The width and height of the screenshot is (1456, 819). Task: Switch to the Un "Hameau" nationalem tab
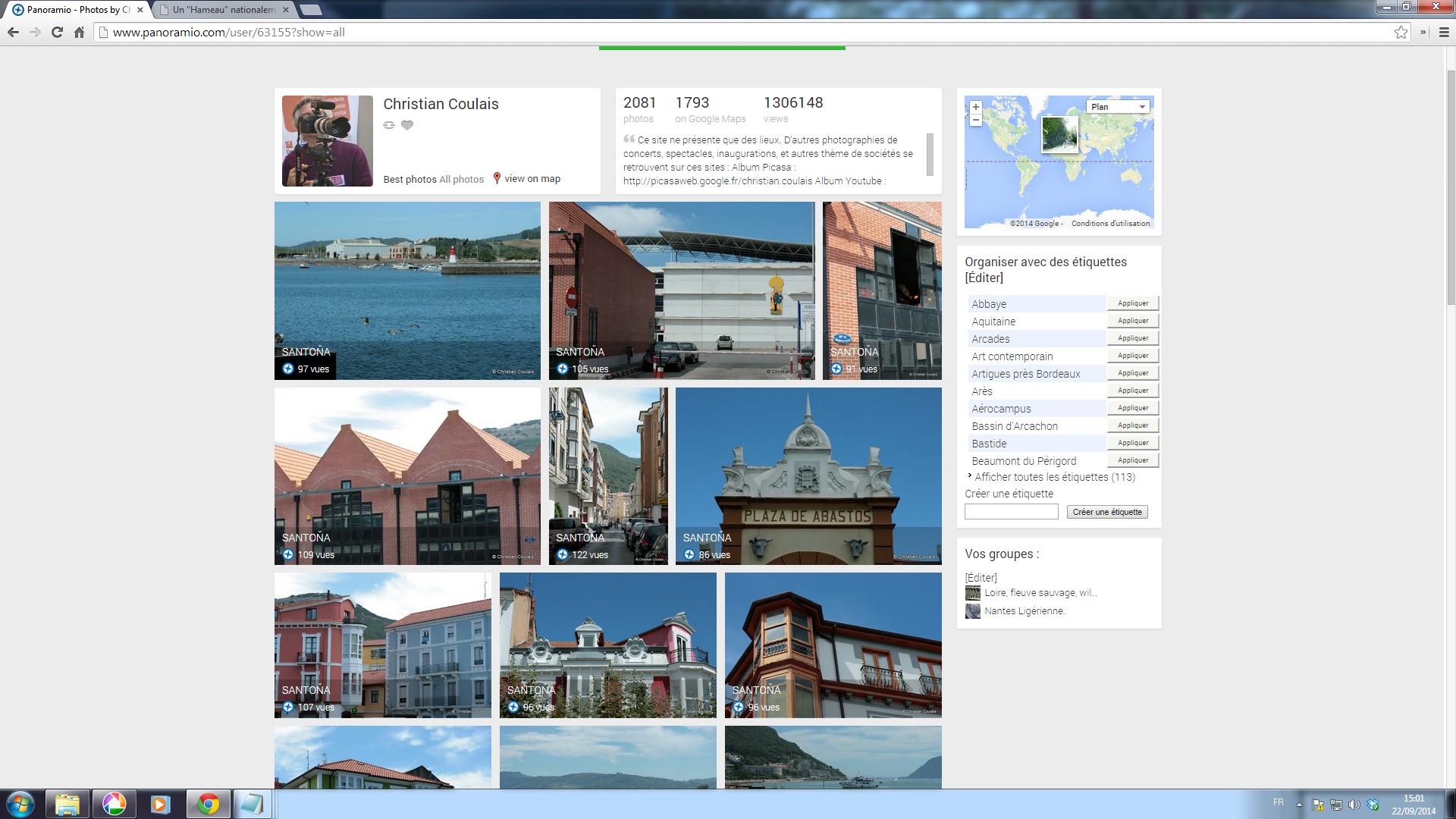coord(224,10)
